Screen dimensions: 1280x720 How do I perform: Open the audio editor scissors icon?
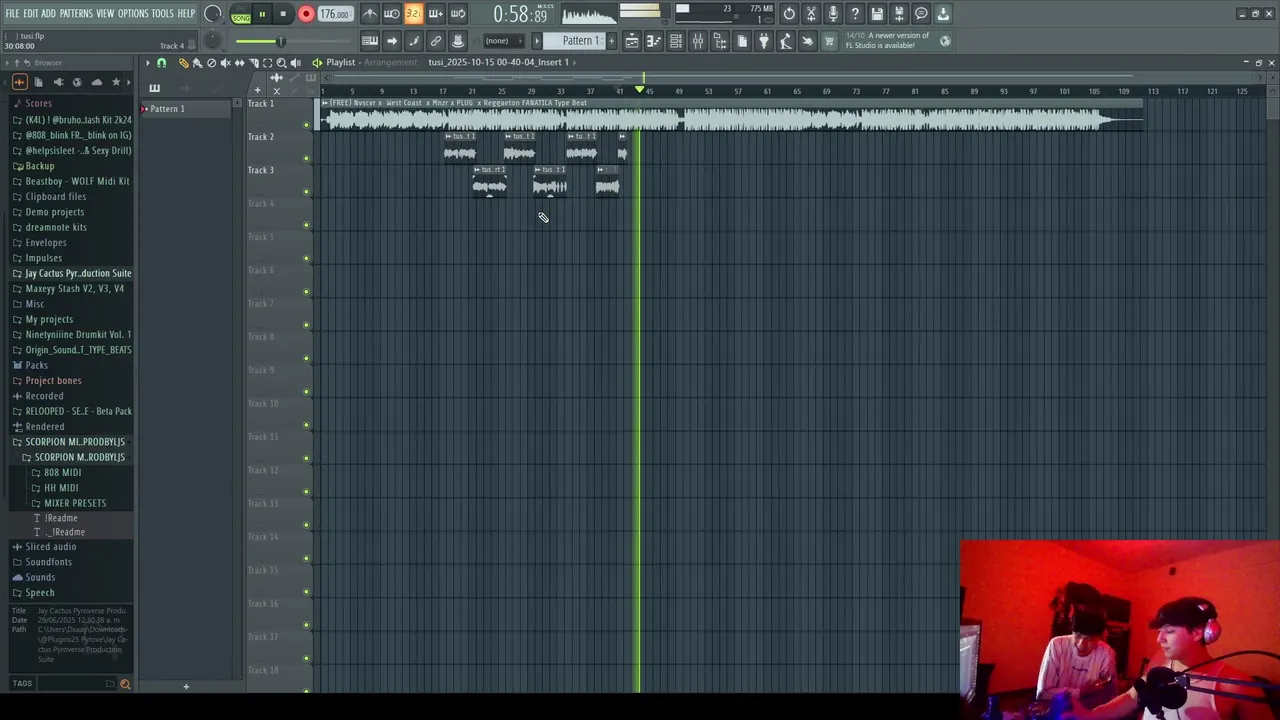[x=811, y=14]
